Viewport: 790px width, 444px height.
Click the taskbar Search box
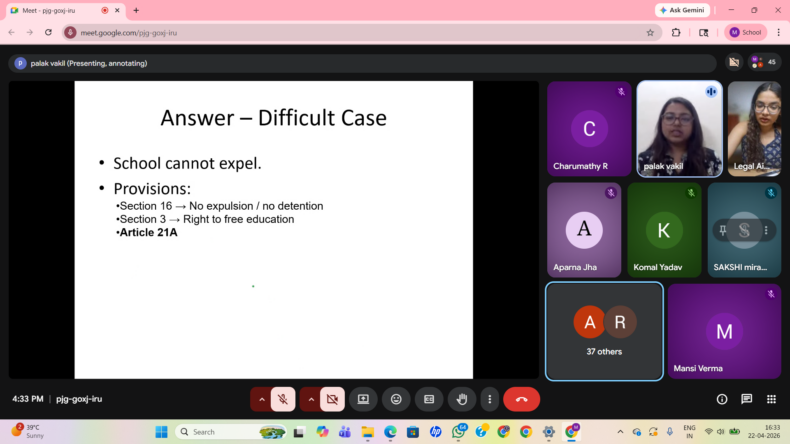click(231, 432)
